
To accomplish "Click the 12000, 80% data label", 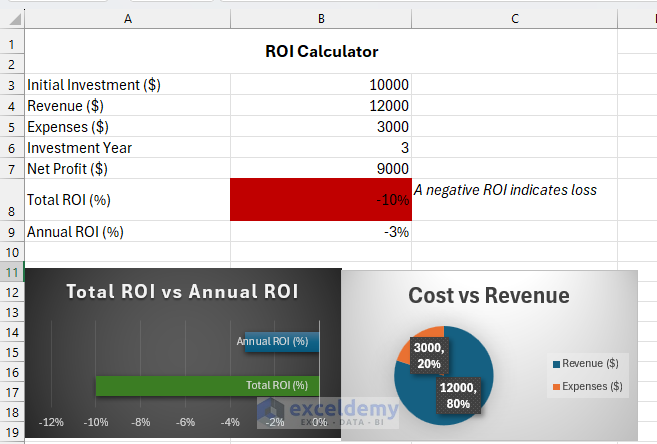I will coord(458,395).
